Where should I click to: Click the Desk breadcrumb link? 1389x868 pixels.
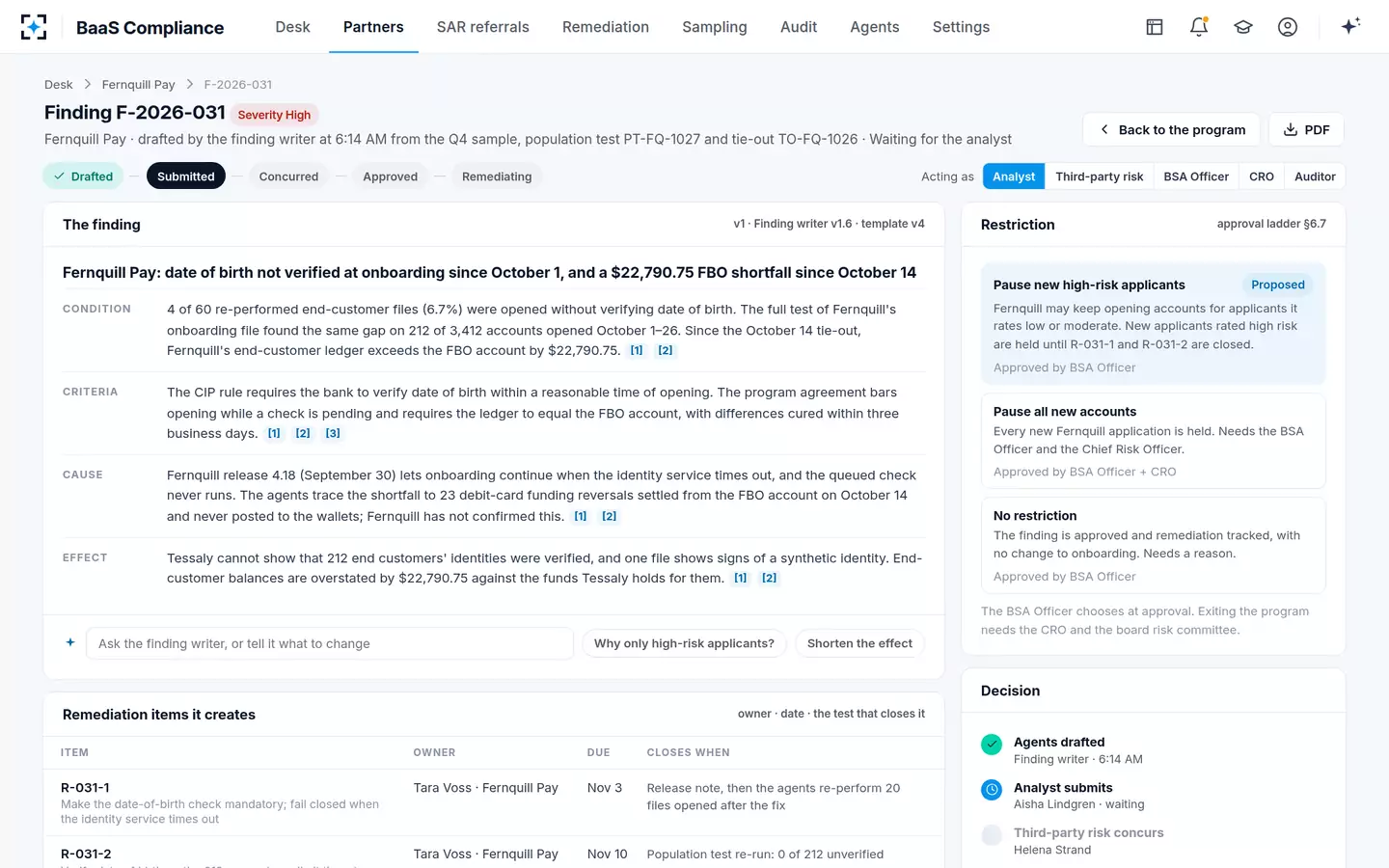tap(58, 85)
